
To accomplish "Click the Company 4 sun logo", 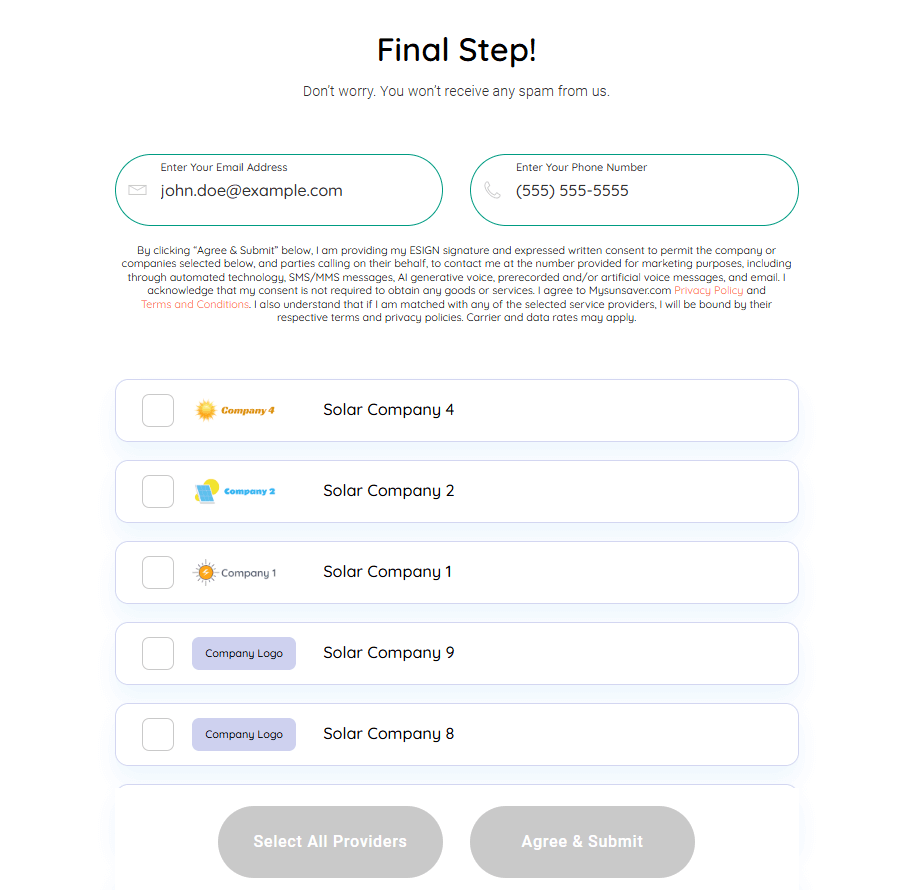I will tap(235, 410).
